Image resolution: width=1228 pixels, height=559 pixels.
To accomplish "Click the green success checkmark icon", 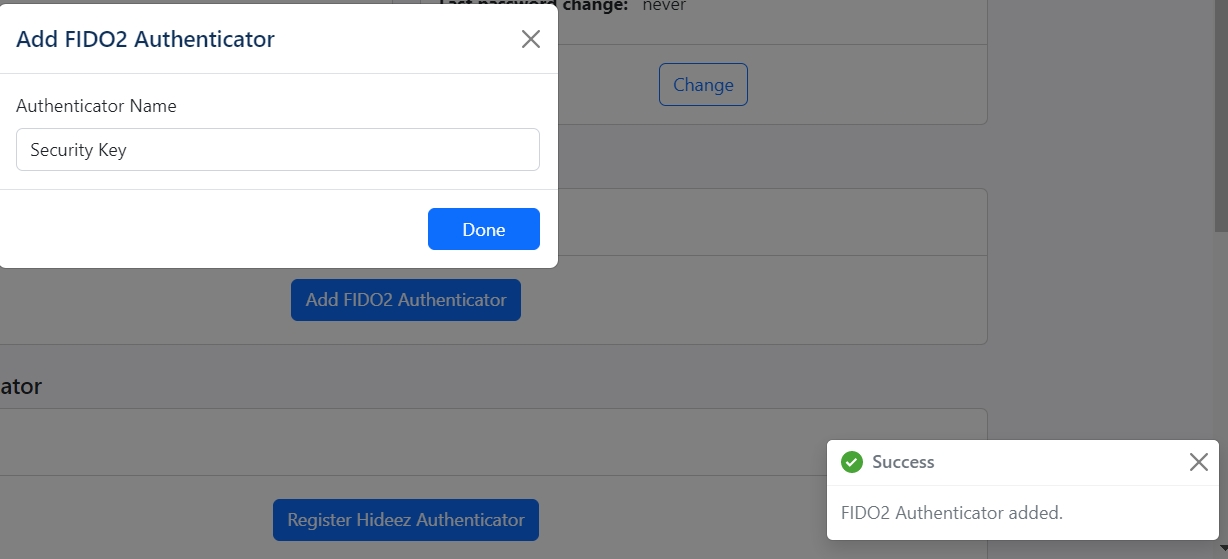I will tap(852, 462).
